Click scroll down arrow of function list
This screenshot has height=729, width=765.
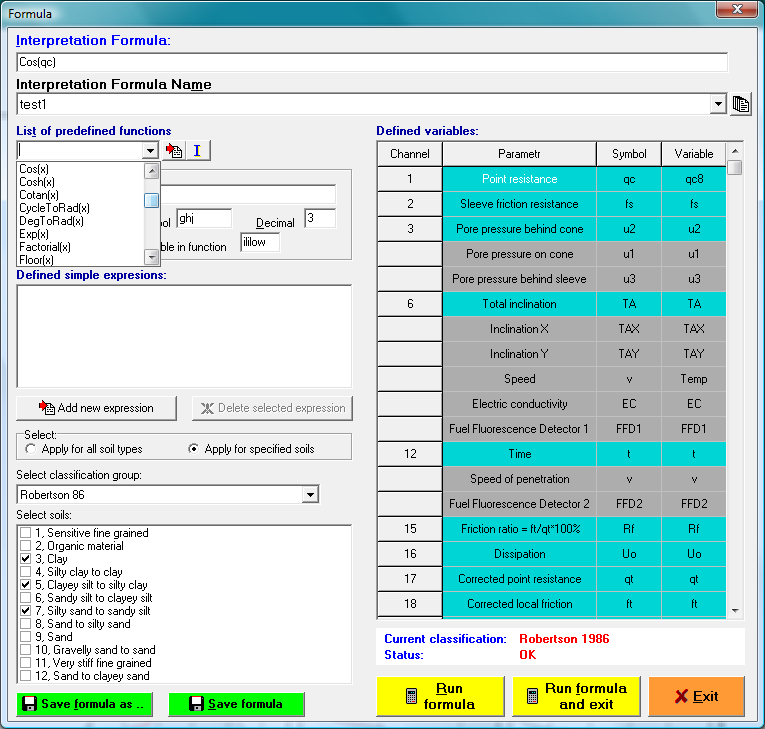tap(152, 257)
